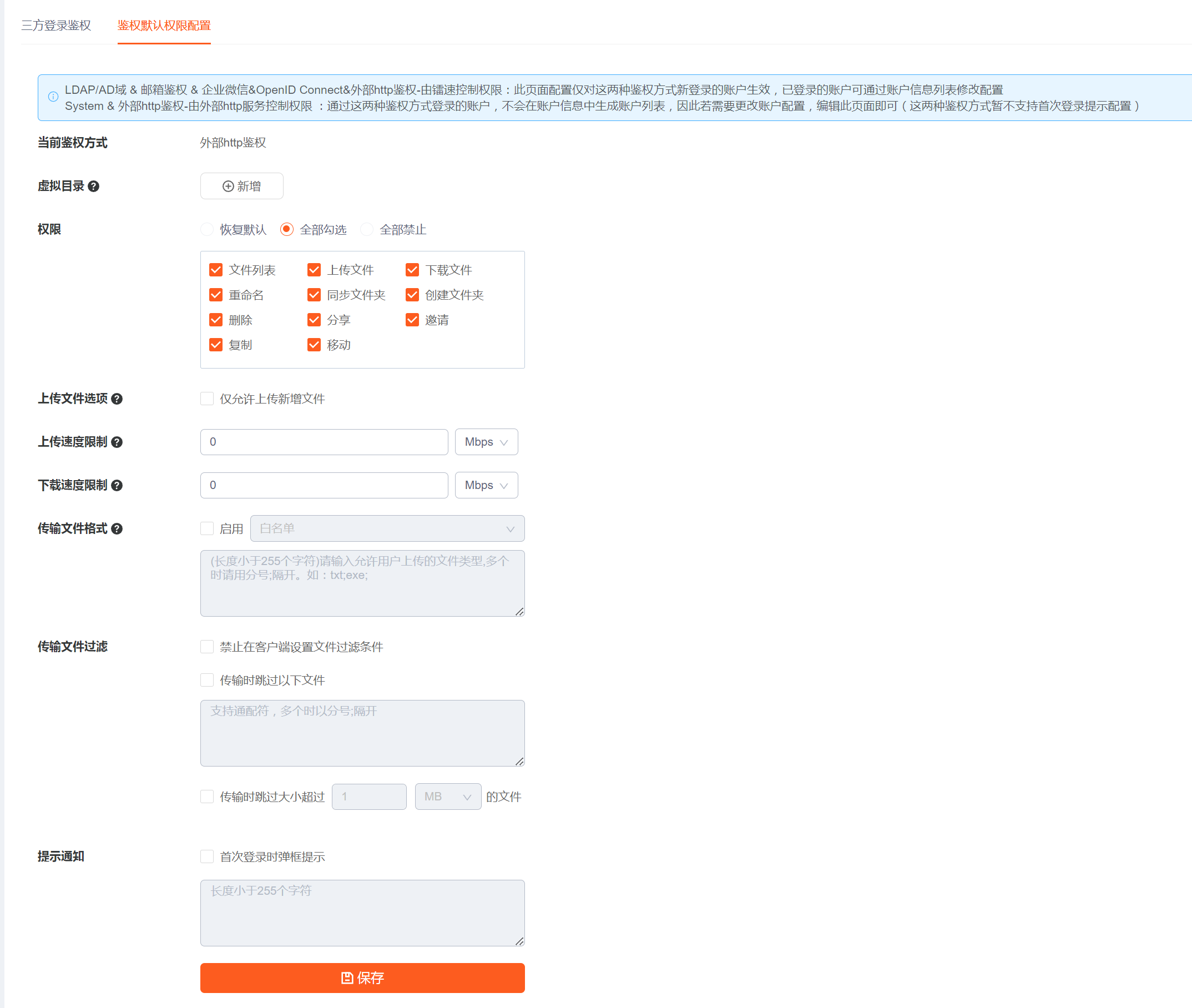Select 鉴权默认权限配置 tab

click(164, 26)
